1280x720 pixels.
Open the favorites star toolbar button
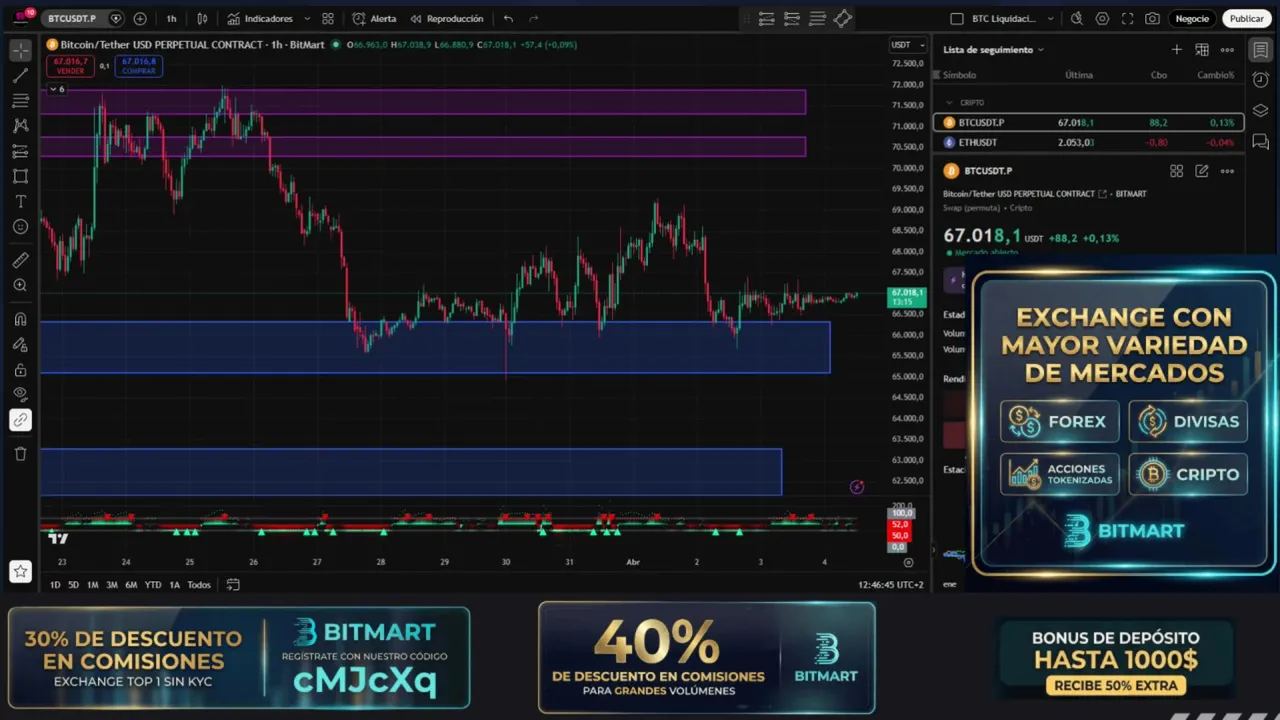pyautogui.click(x=20, y=571)
